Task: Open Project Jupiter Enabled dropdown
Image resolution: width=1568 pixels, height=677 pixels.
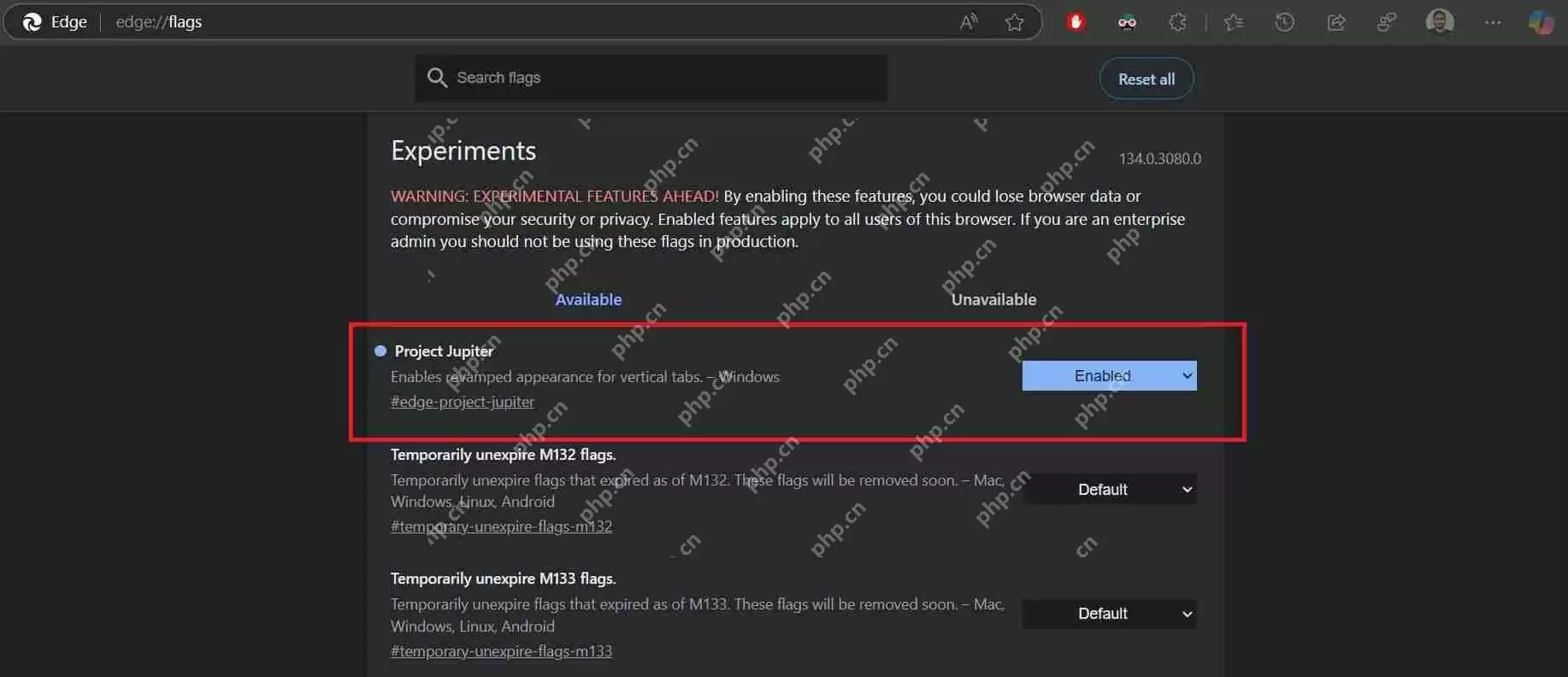Action: (1109, 376)
